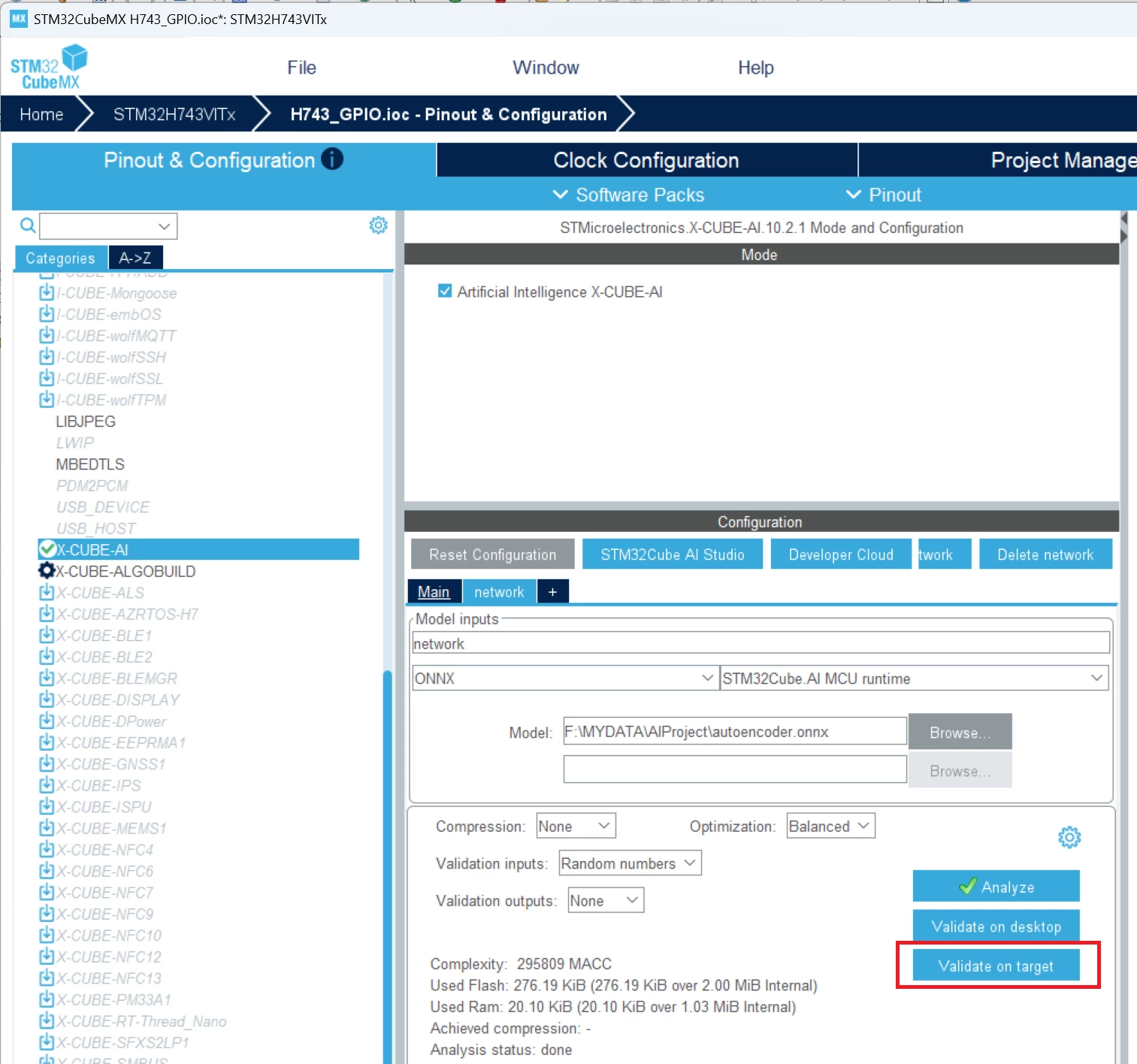The image size is (1137, 1064).
Task: Open the ONNX model type dropdown
Action: 564,678
